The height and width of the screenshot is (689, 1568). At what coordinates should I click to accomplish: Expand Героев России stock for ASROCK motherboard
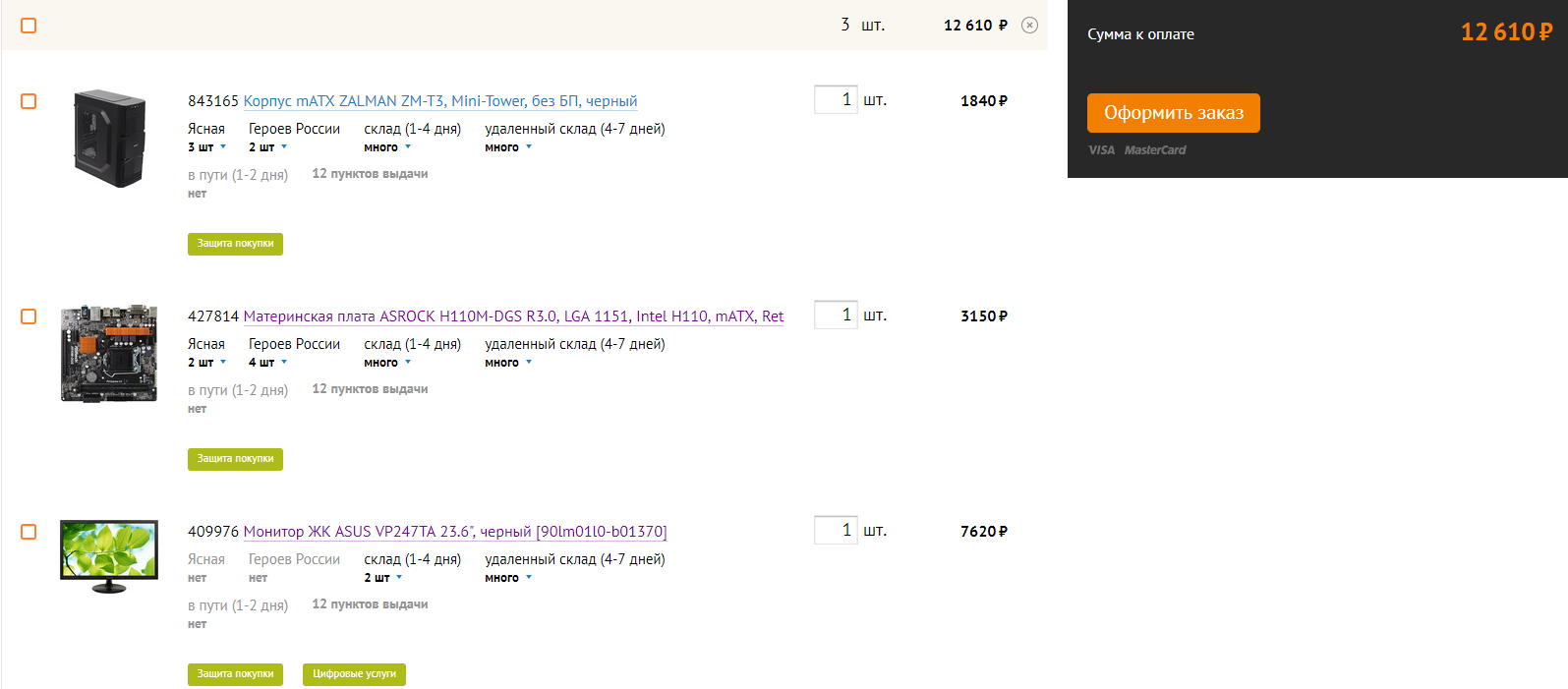coord(268,363)
